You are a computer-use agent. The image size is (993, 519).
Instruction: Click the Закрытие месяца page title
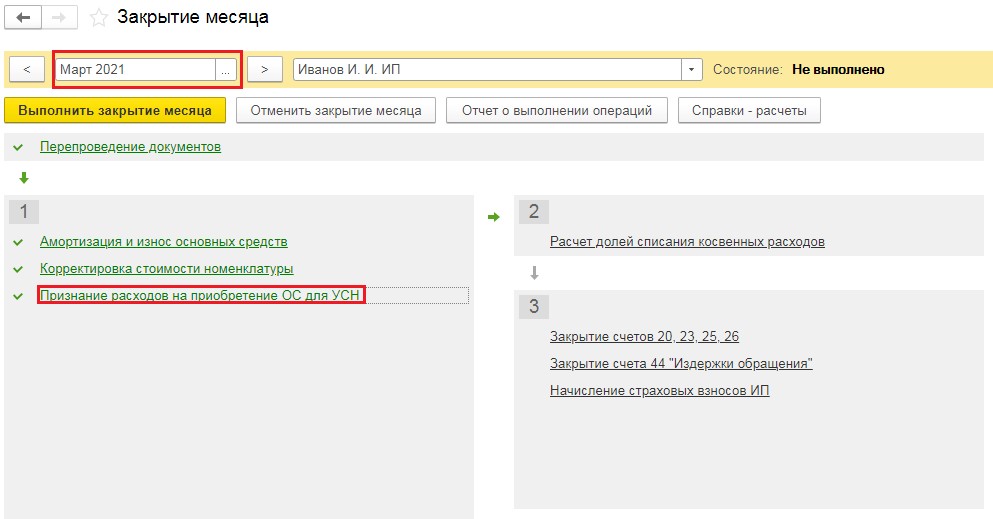click(x=193, y=17)
